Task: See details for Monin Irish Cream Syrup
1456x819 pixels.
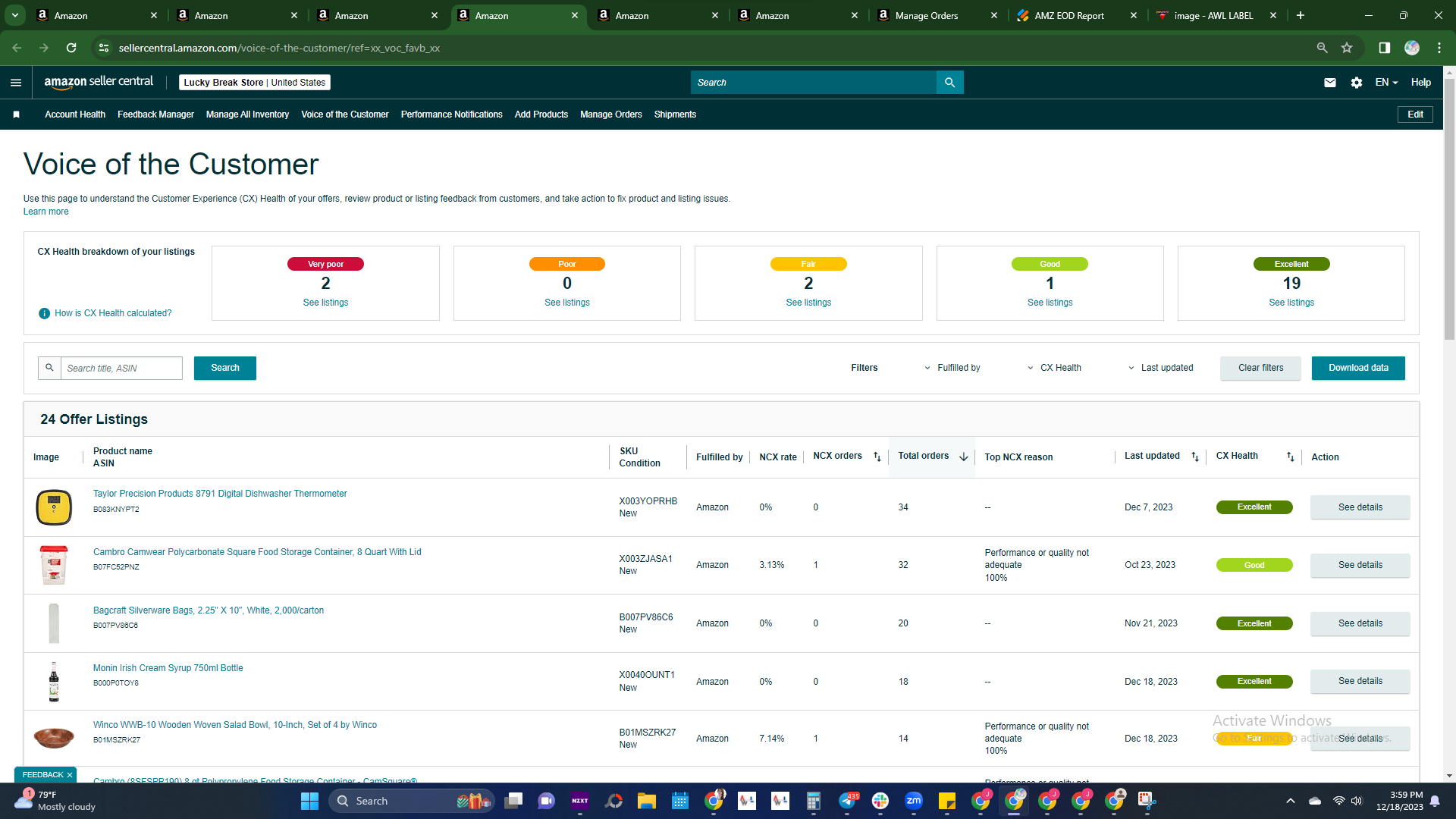Action: click(1360, 681)
